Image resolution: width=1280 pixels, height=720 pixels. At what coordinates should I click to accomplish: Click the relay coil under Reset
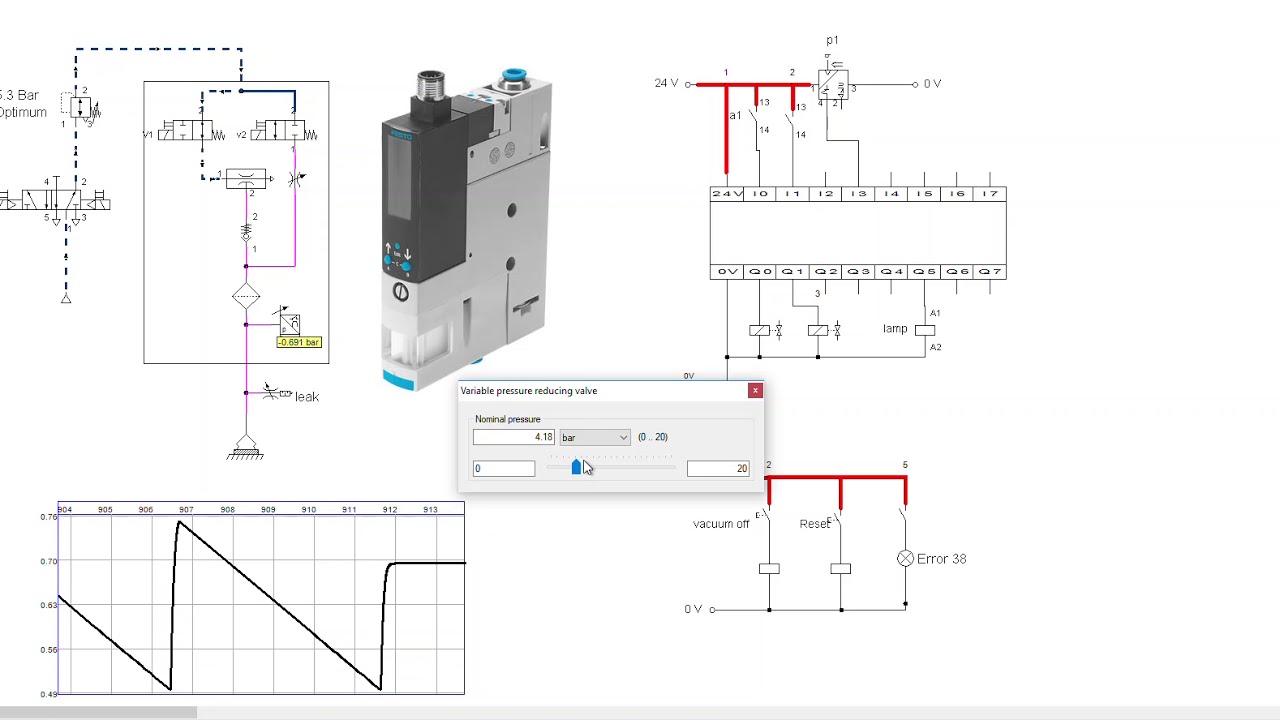[x=840, y=569]
